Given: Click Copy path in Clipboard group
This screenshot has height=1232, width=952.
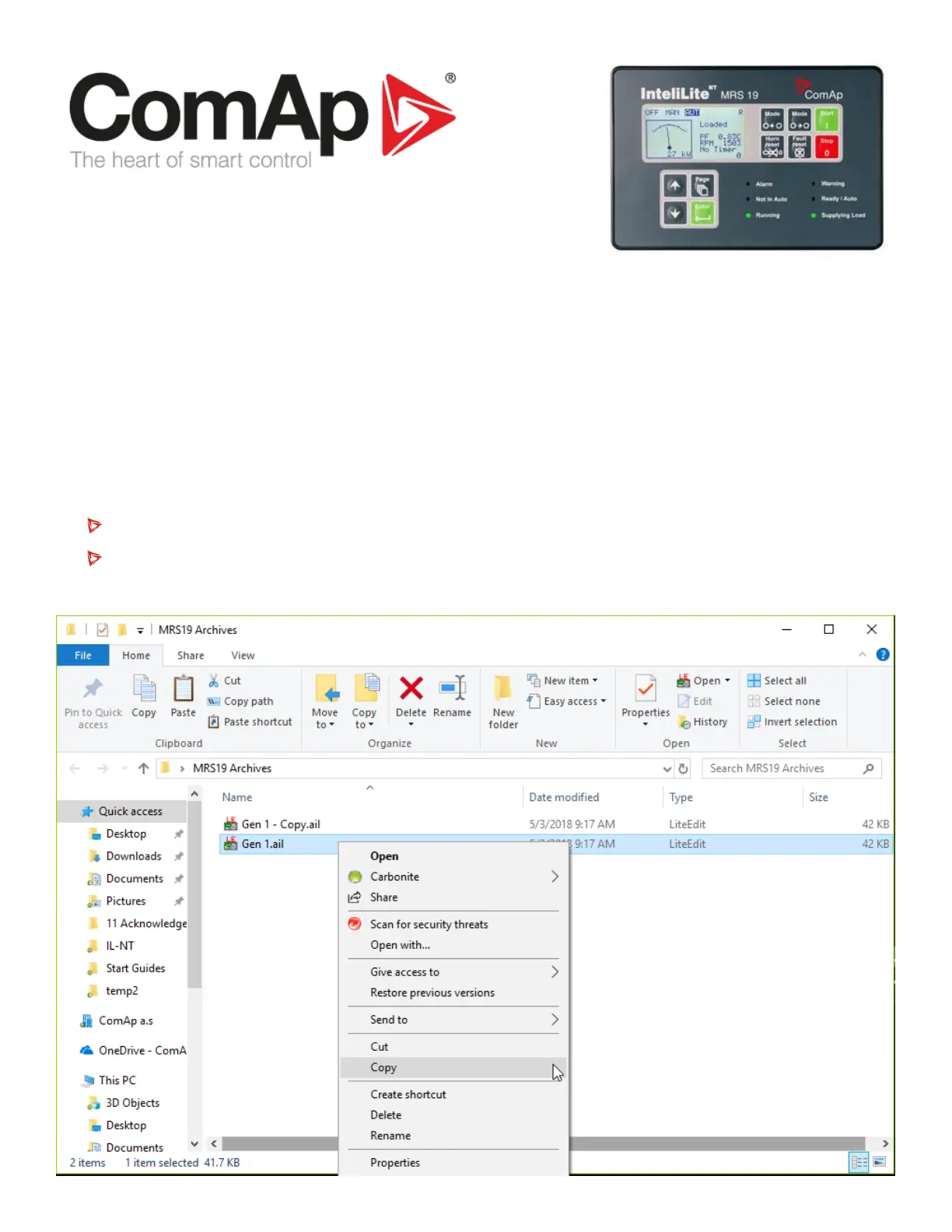Looking at the screenshot, I should [x=240, y=702].
